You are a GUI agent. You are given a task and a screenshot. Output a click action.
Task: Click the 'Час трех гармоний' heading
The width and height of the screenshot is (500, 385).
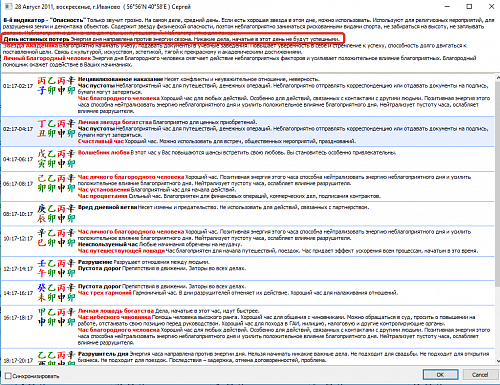[x=105, y=293]
